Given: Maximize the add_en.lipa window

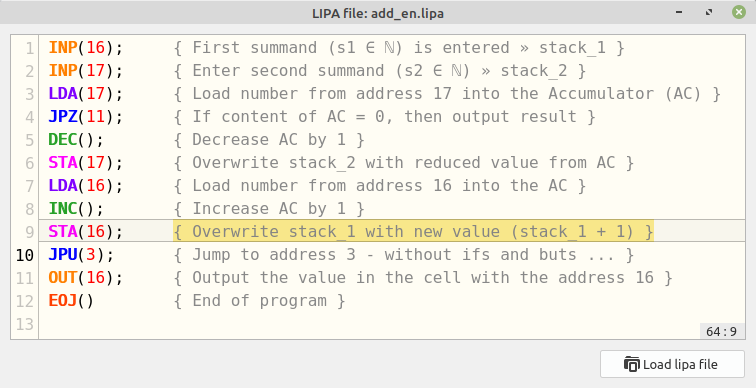Looking at the screenshot, I should click(x=709, y=12).
